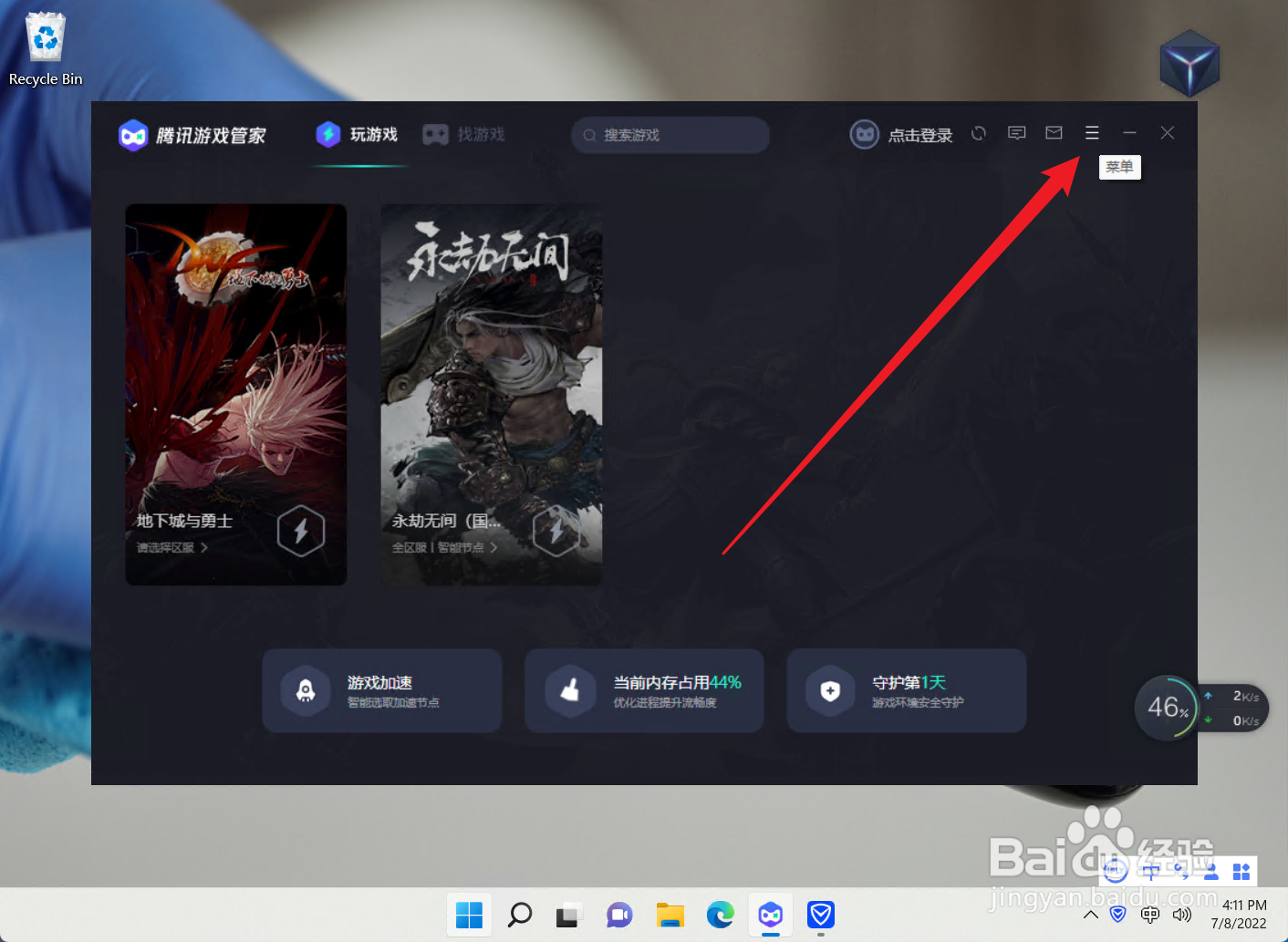
Task: Click the 3D cube desktop widget
Action: point(1190,64)
